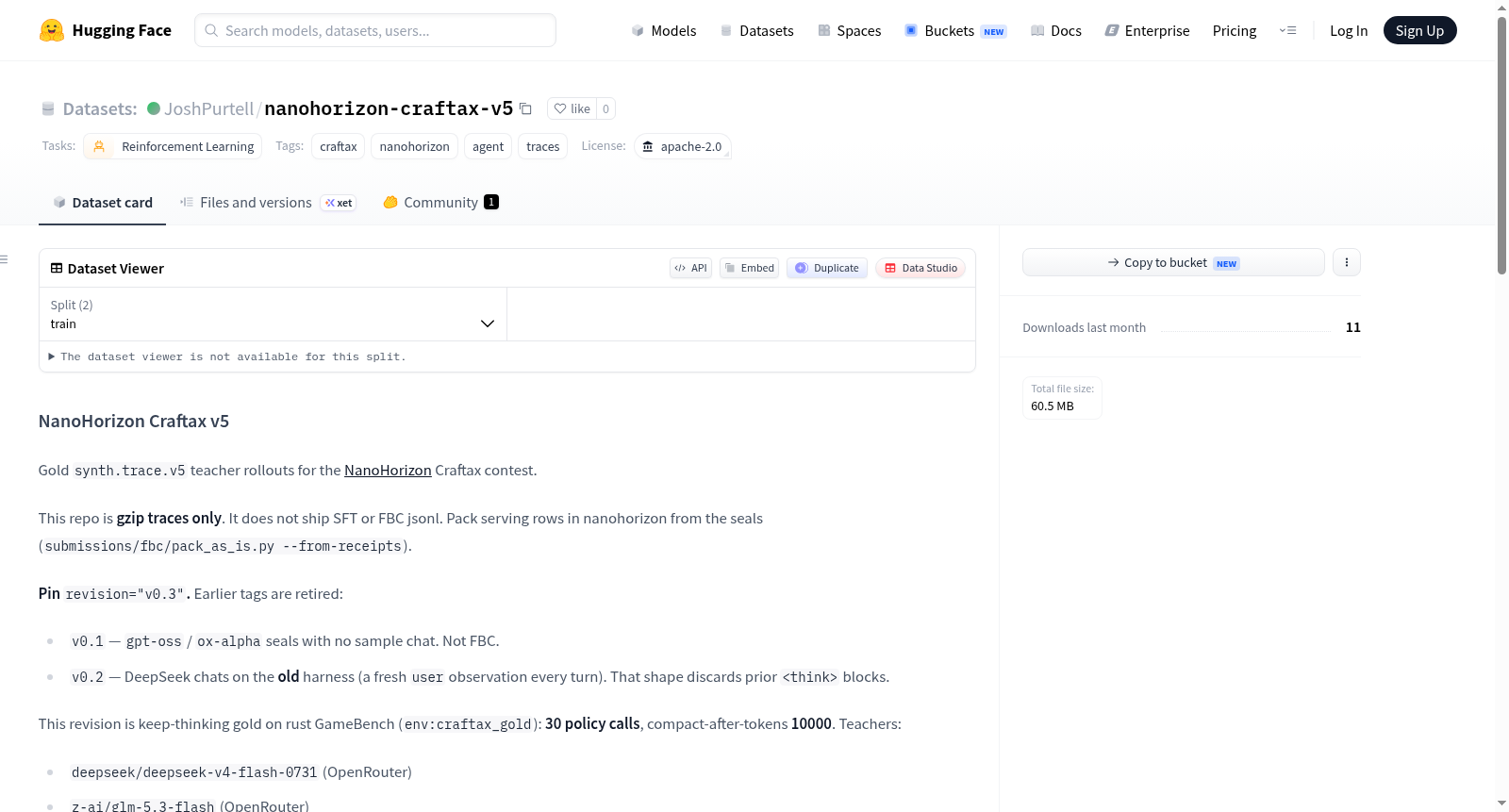Viewport: 1509px width, 812px height.
Task: Select the craftax tag
Action: (x=339, y=146)
